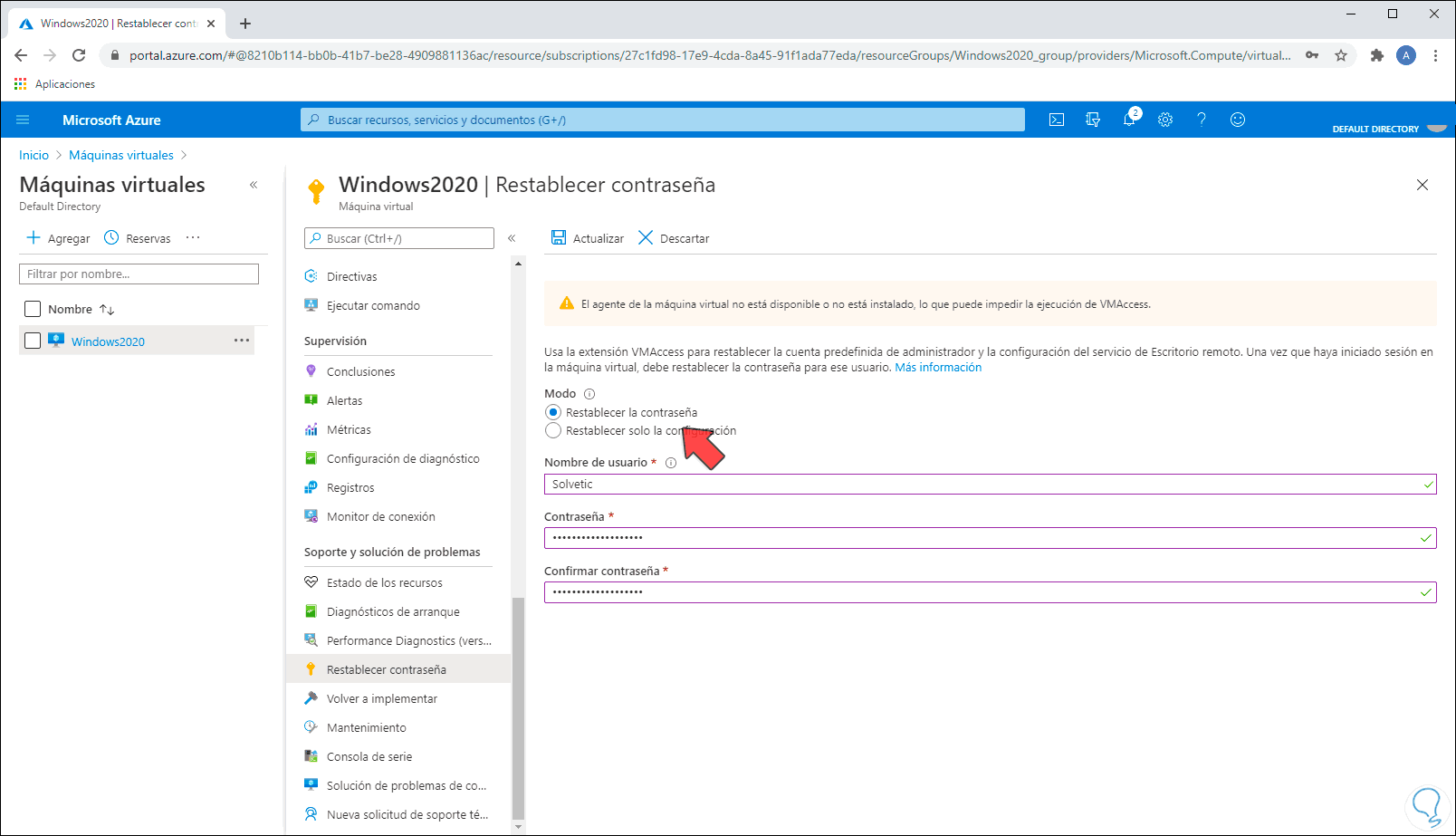The image size is (1456, 836).
Task: Open Reservas for virtual machines
Action: click(x=138, y=238)
